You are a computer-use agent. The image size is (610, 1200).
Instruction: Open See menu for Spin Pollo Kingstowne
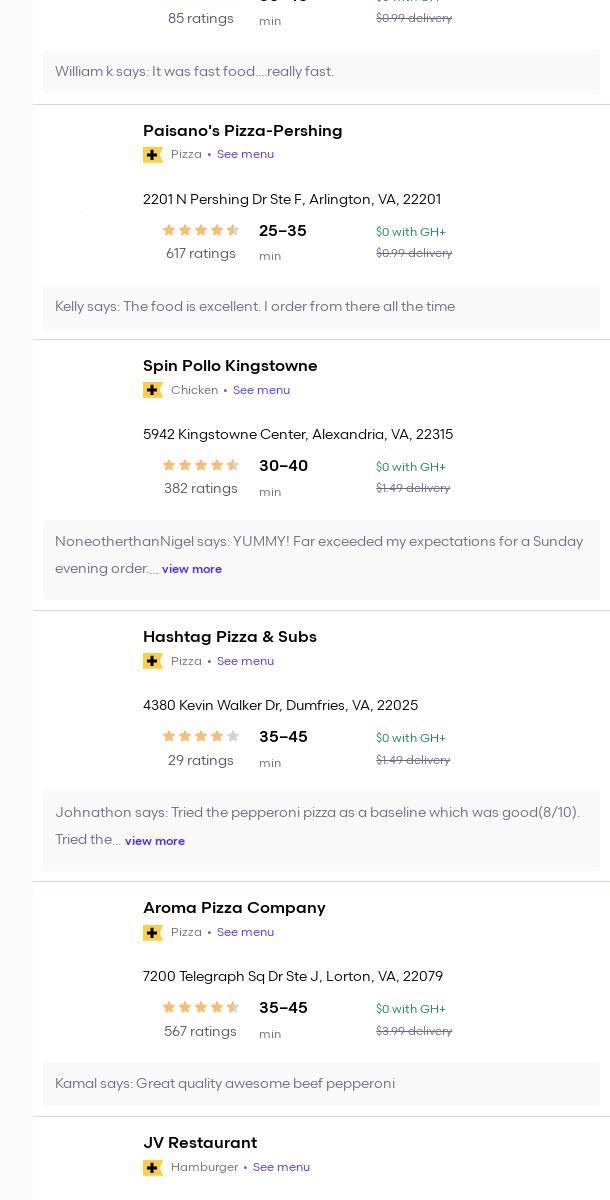pos(261,390)
